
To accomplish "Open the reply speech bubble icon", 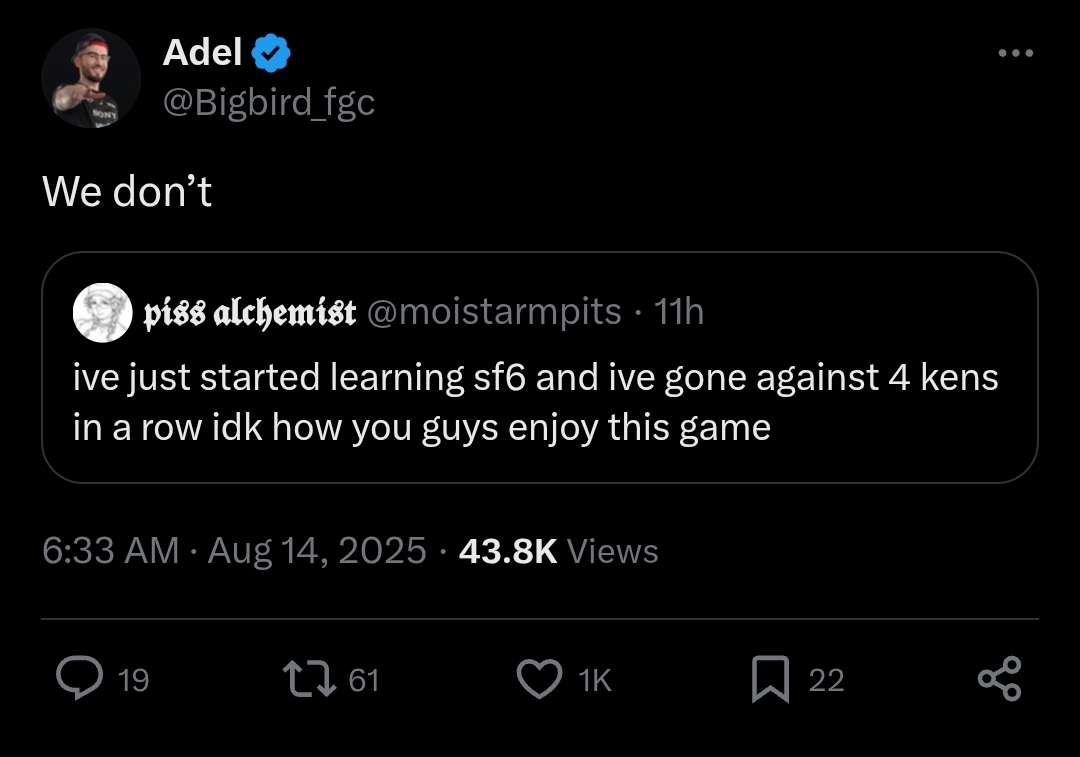I will click(80, 678).
